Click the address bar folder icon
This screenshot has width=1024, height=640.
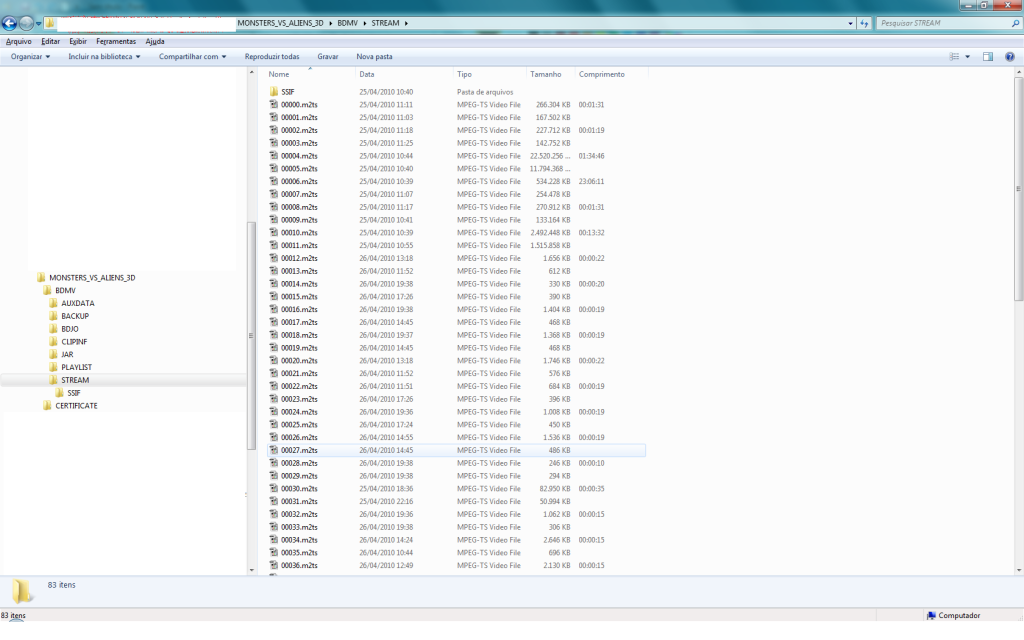coord(50,24)
